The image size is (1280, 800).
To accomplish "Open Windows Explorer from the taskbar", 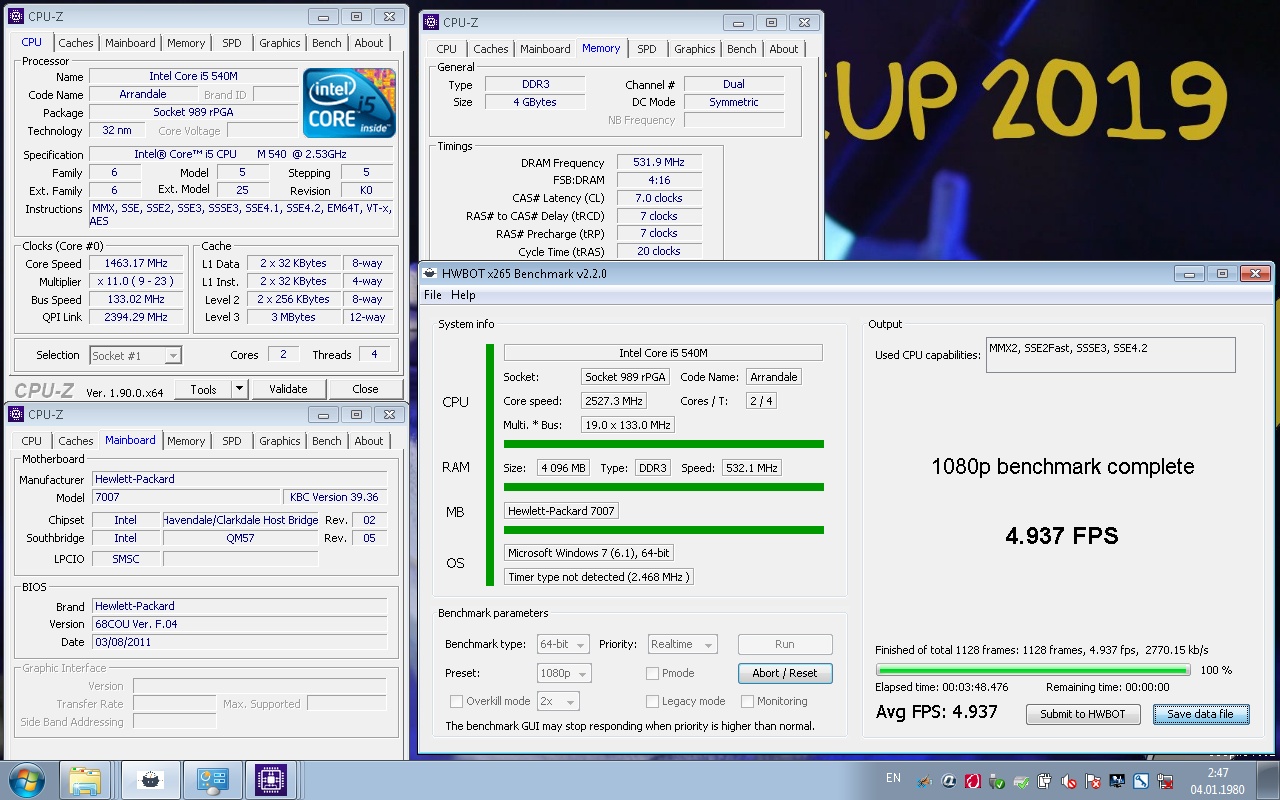I will 85,780.
